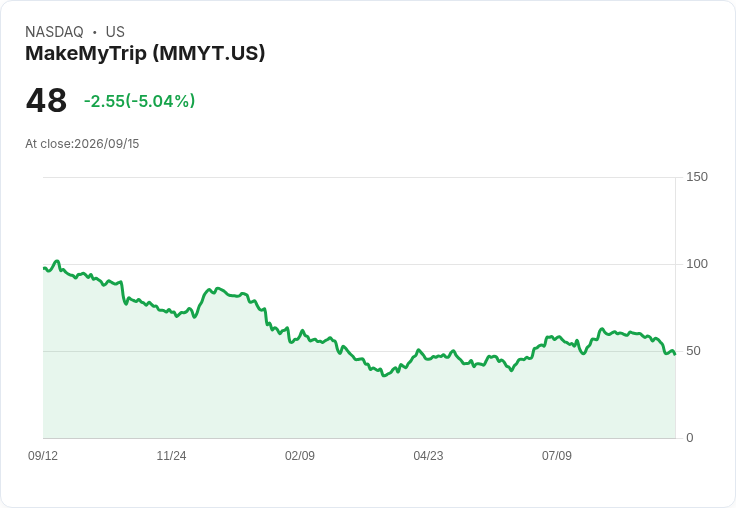The image size is (736, 508).
Task: Click the 04/23 x-axis date label
Action: pos(428,455)
